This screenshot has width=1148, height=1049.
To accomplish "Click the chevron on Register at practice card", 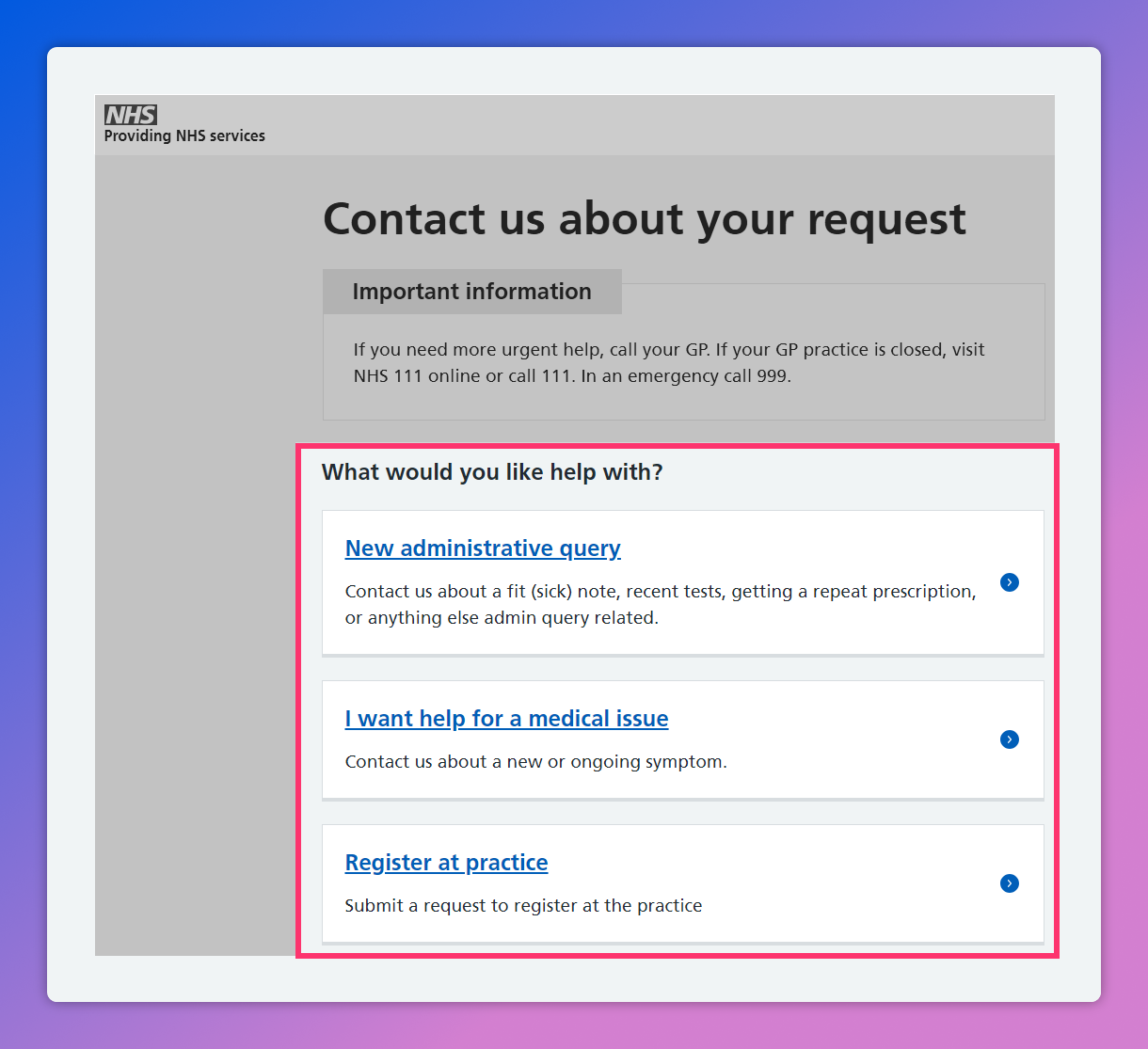I will click(x=1010, y=883).
